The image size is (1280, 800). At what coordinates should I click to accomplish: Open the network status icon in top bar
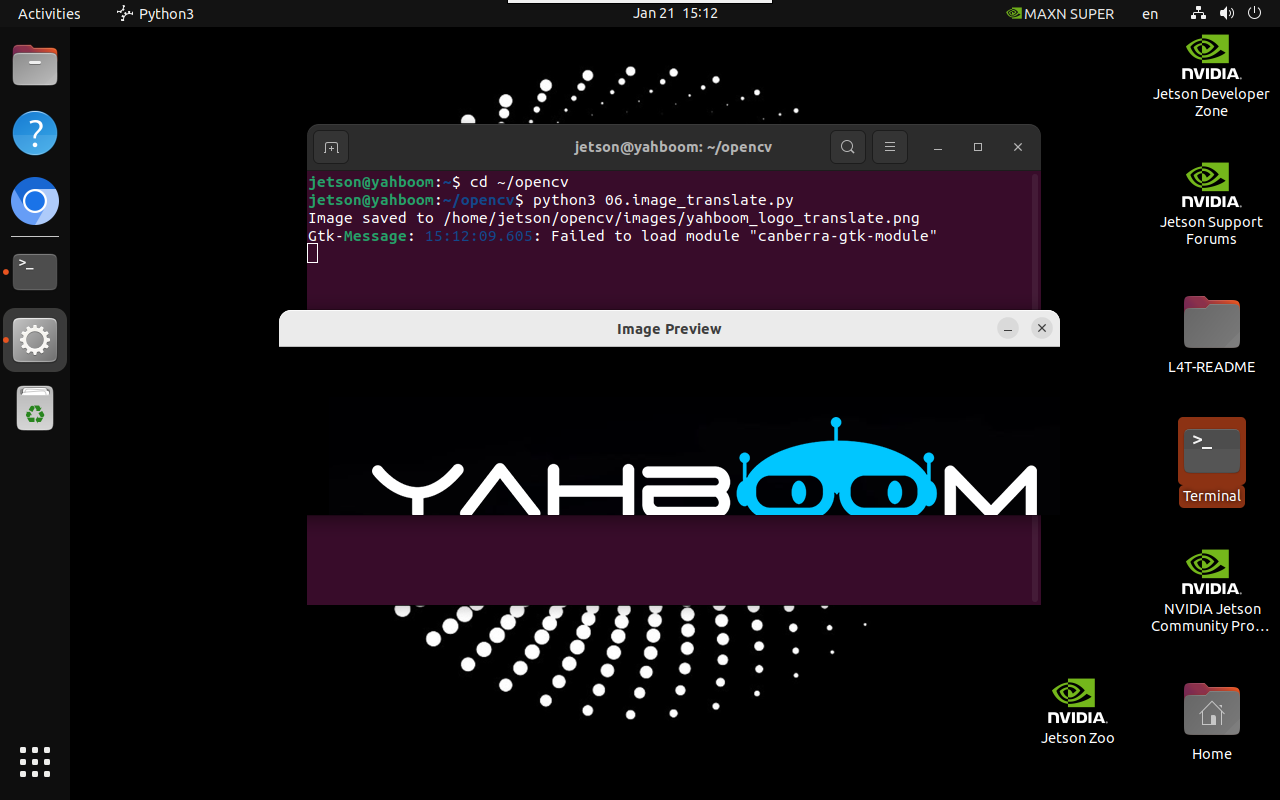click(x=1199, y=14)
